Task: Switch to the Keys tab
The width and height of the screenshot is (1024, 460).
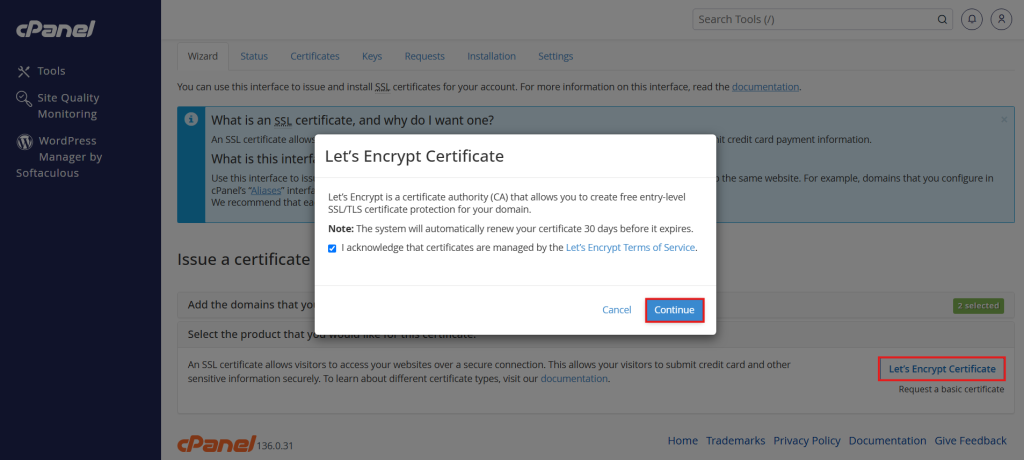Action: point(372,56)
